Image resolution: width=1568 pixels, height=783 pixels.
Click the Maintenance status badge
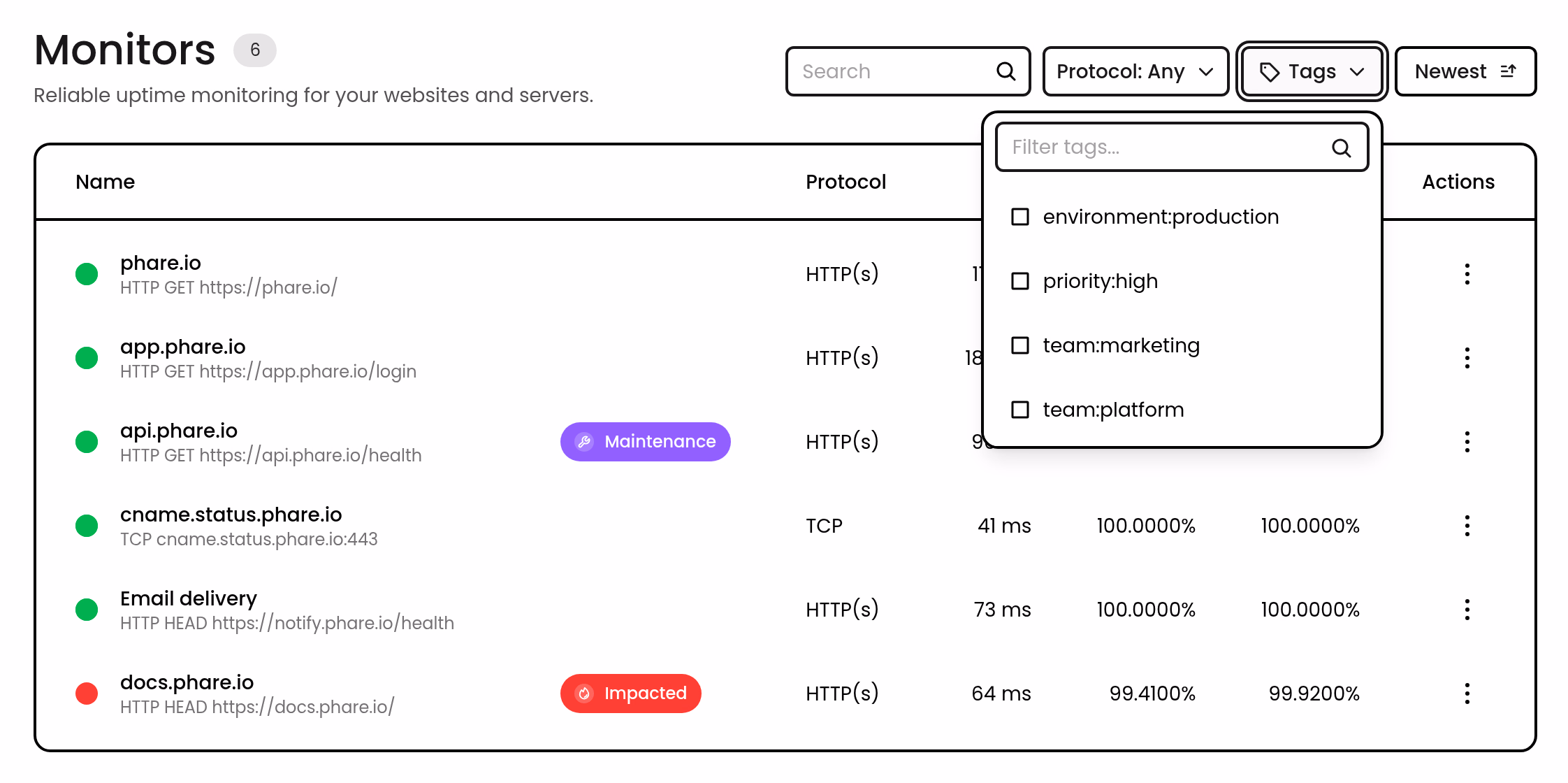(645, 442)
